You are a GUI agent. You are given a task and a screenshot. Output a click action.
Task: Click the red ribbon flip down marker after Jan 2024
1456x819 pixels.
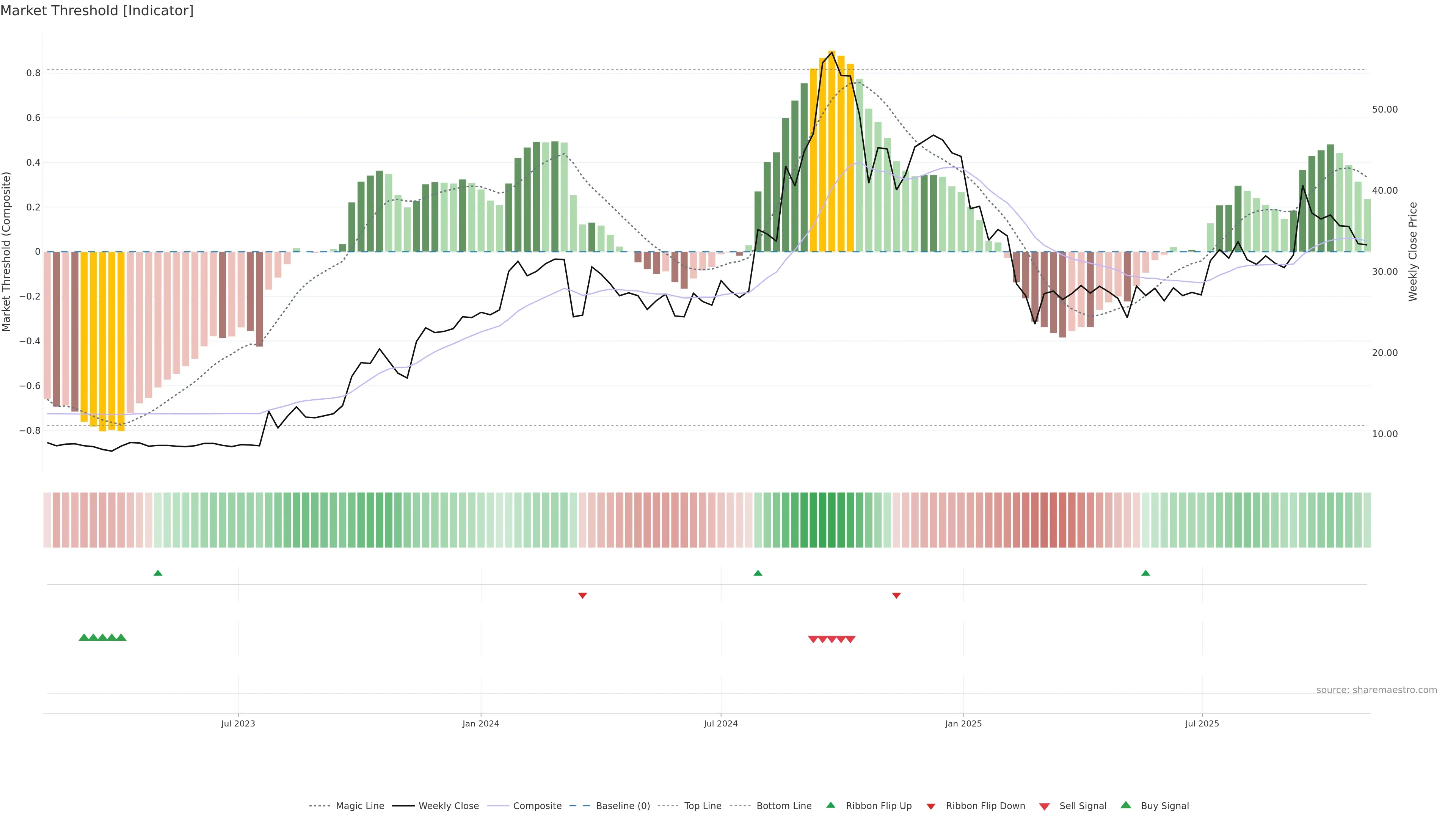coord(583,595)
